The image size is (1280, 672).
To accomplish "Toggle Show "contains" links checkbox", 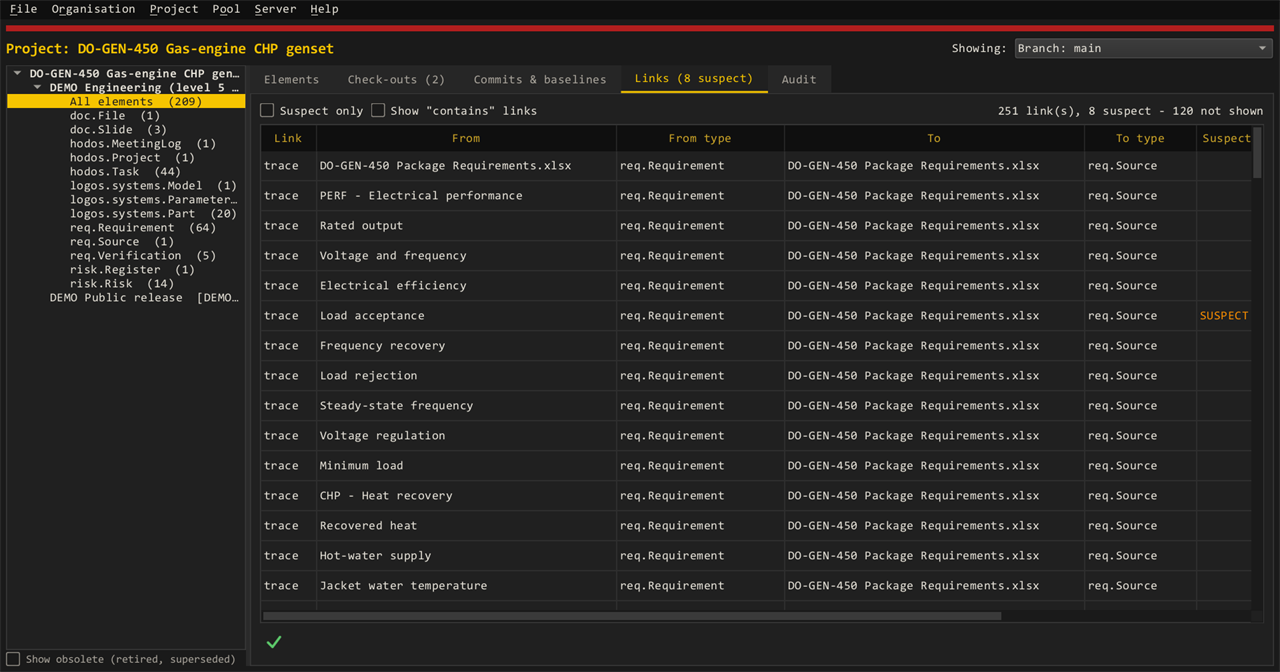I will coord(378,110).
